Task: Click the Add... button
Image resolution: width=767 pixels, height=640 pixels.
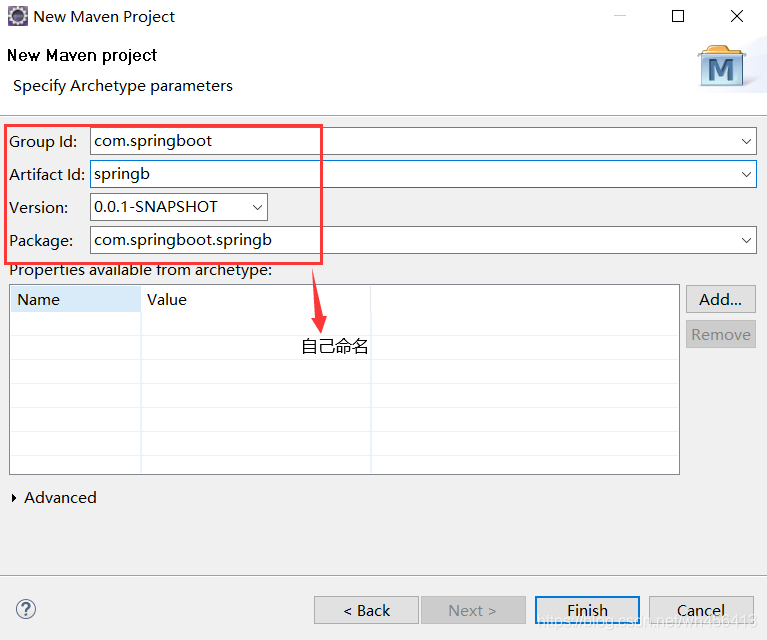Action: click(x=721, y=299)
